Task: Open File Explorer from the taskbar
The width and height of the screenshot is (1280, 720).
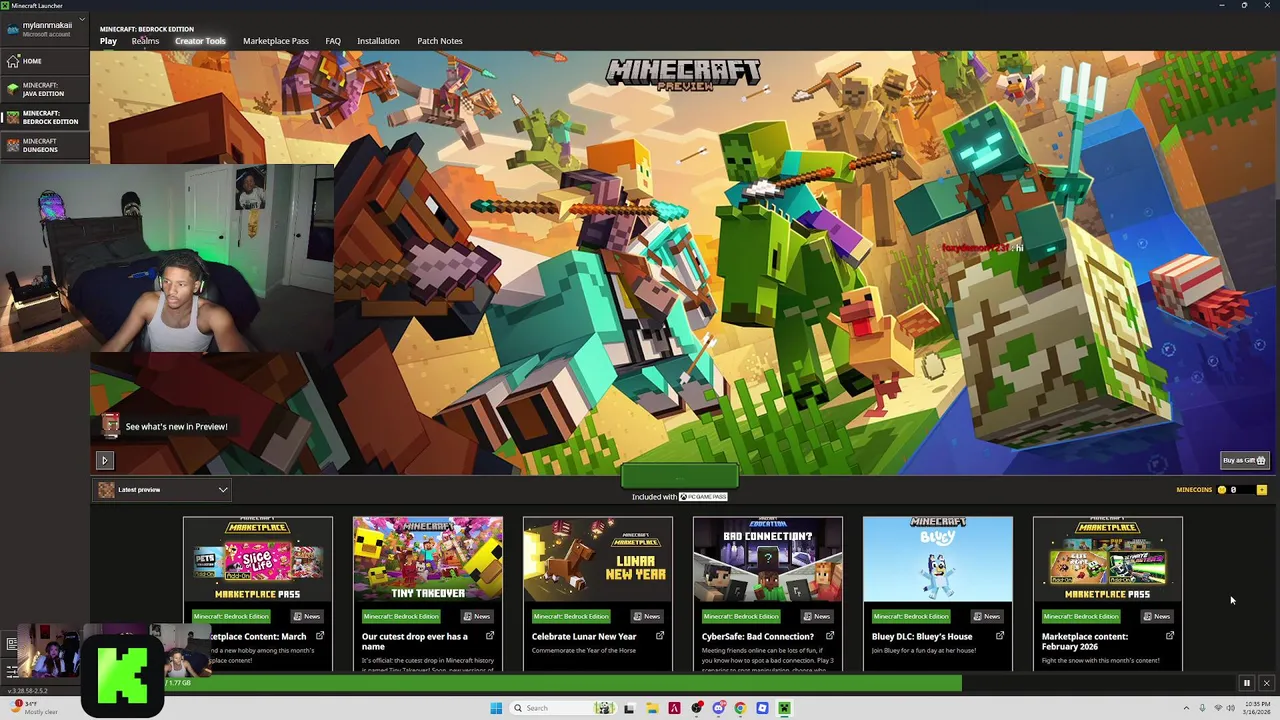Action: point(652,708)
